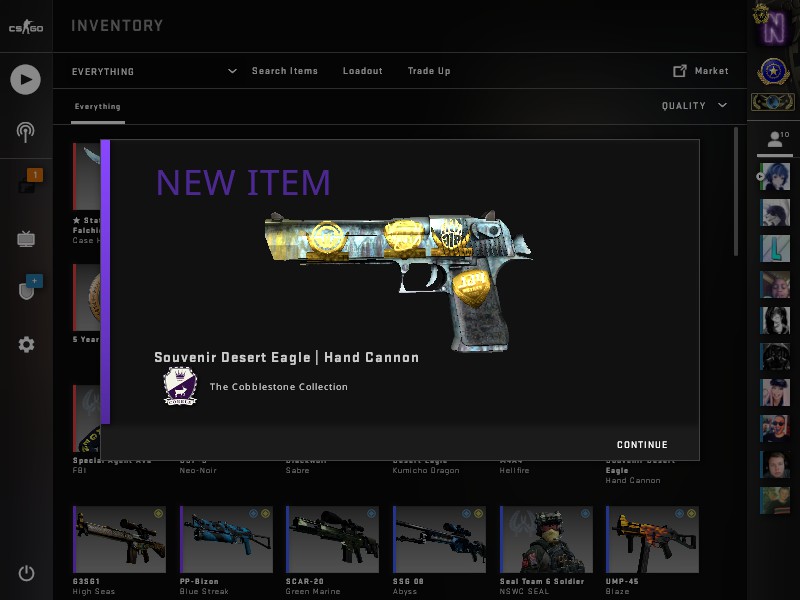Click the CONTINUE button
The image size is (800, 600).
click(x=642, y=445)
